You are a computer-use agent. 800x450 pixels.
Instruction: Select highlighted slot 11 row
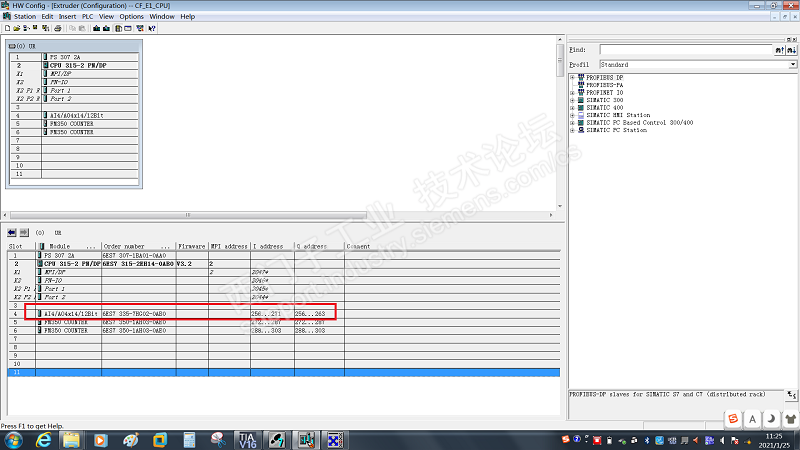click(x=284, y=372)
